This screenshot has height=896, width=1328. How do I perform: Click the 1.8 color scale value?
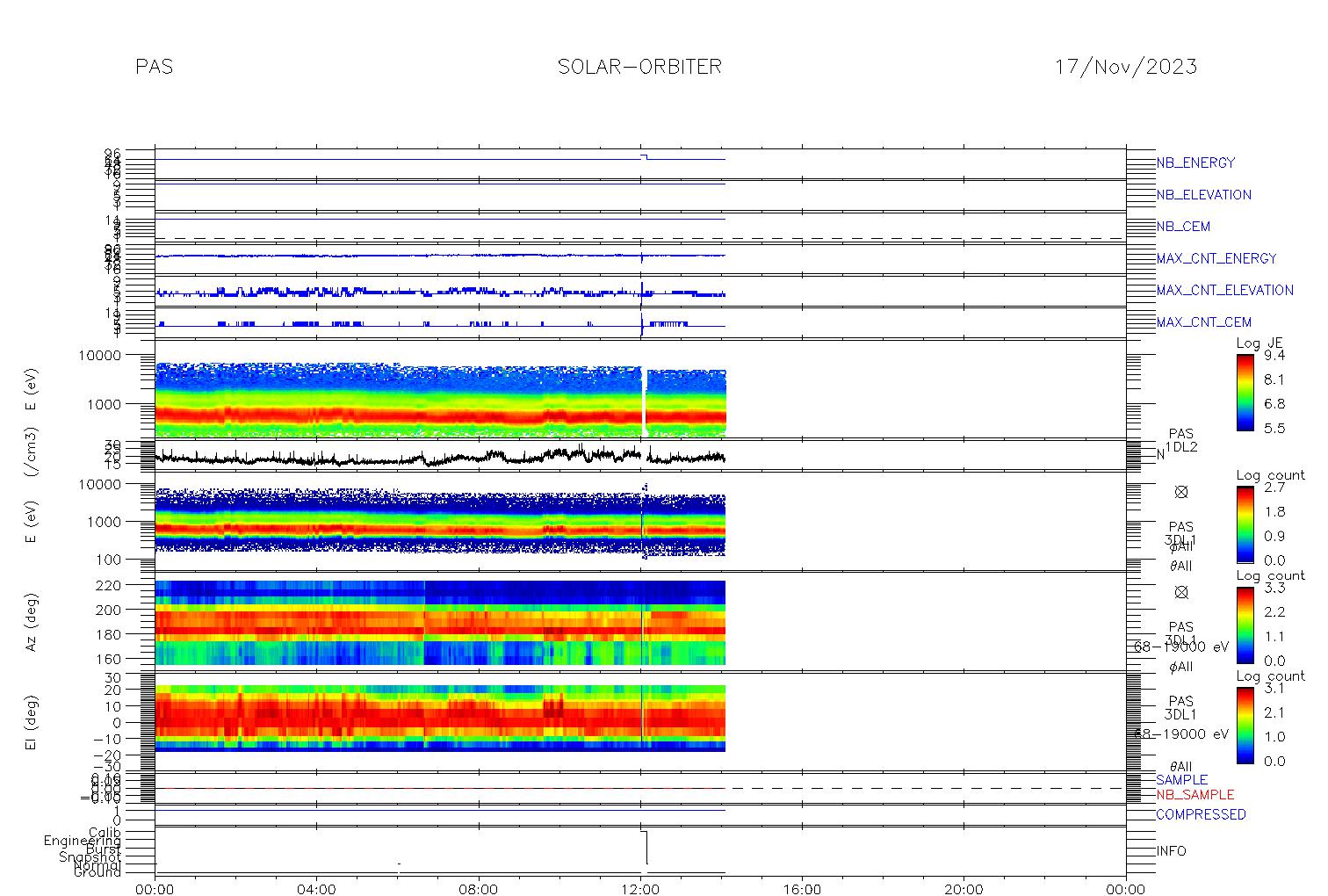(x=1274, y=511)
